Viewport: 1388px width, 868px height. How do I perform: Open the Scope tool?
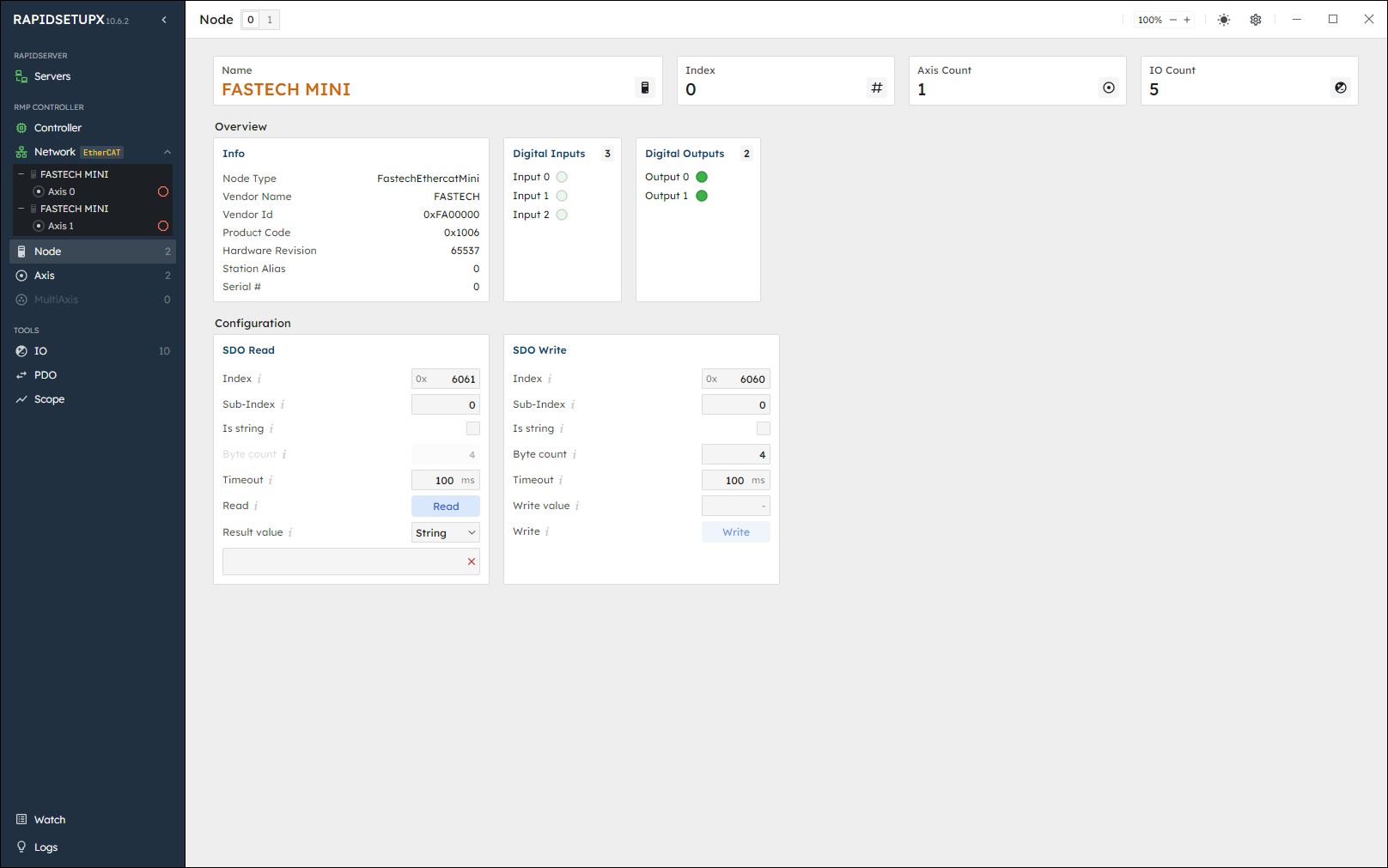tap(93, 399)
